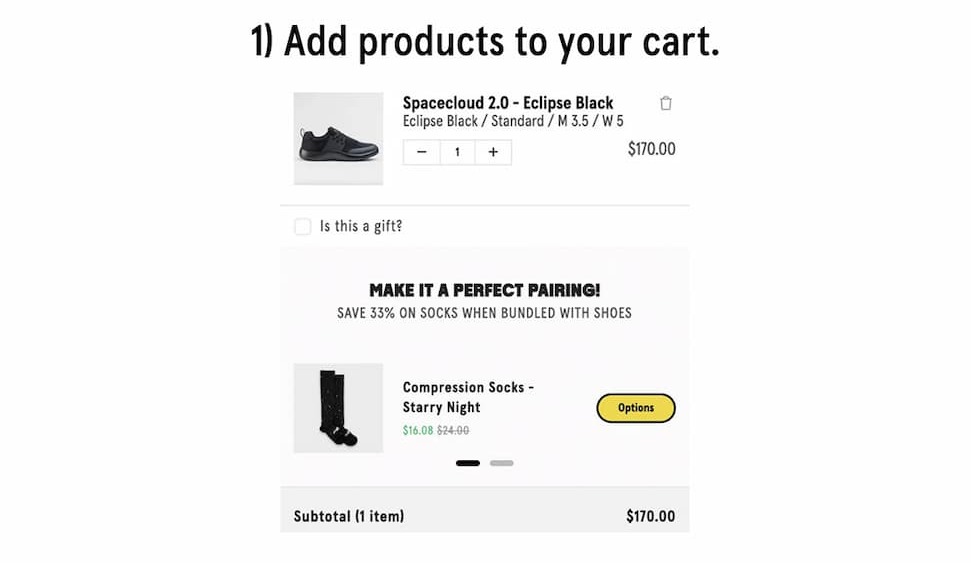
Task: Click the "Make it a perfect pairing!" heading
Action: tap(485, 291)
